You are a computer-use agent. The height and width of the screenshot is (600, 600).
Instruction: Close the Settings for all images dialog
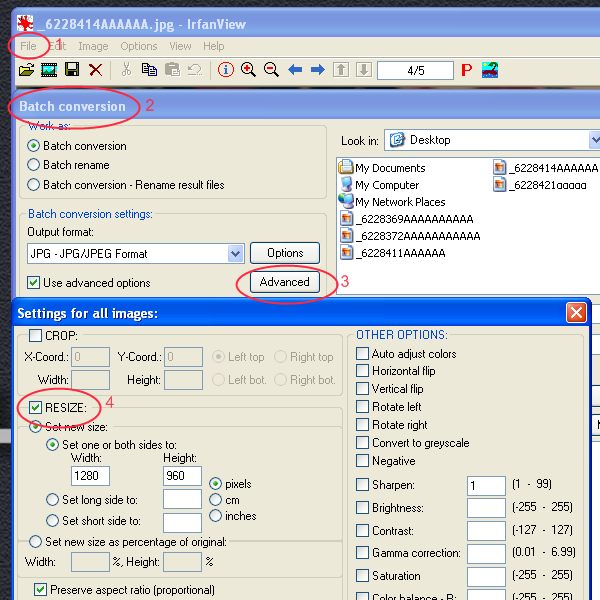coord(576,313)
